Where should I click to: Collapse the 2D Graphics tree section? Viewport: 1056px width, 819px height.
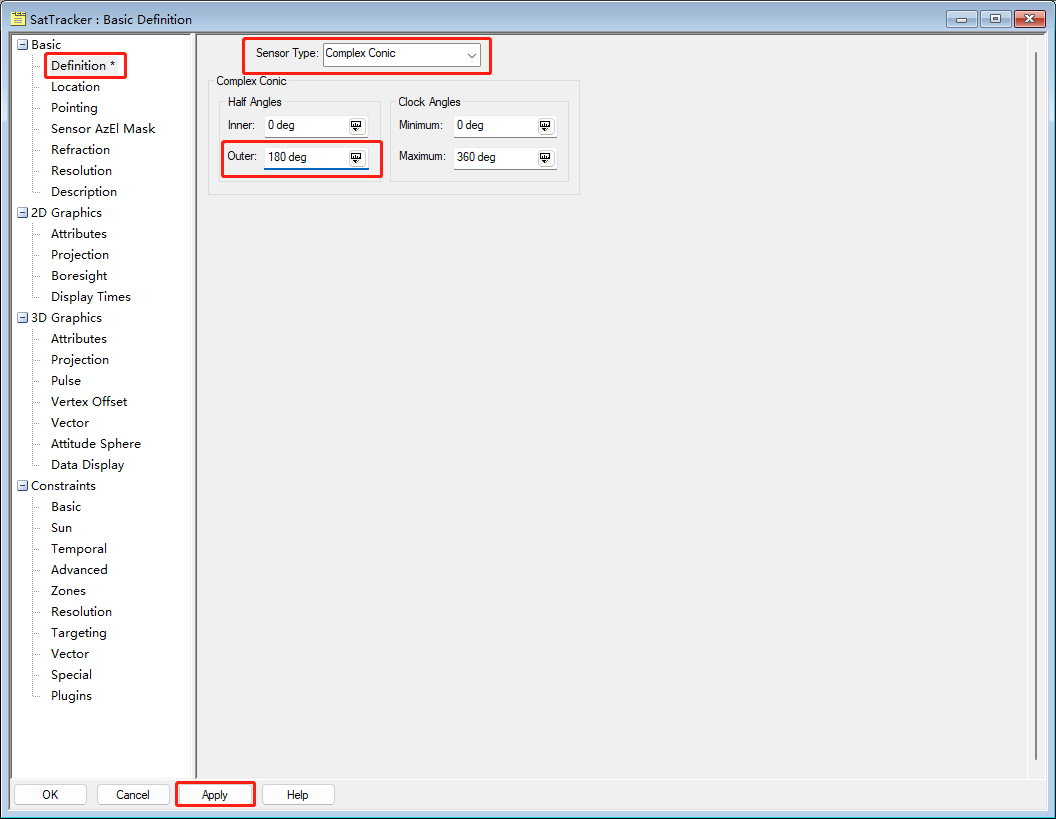pos(22,213)
